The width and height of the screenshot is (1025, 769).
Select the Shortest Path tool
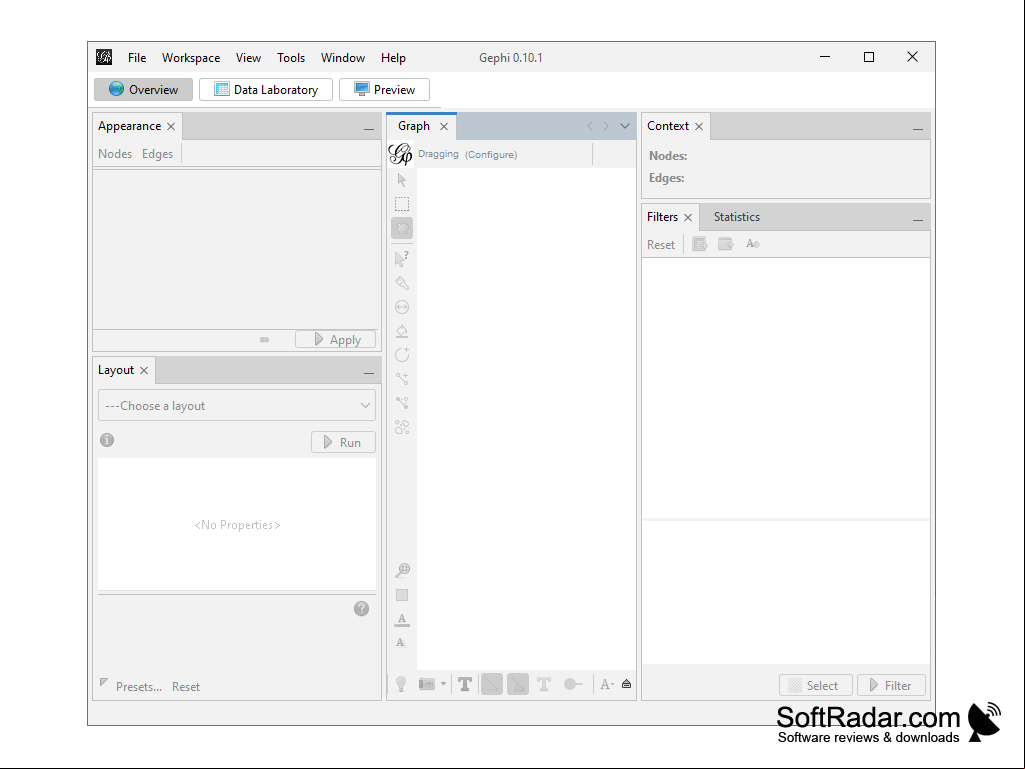pyautogui.click(x=402, y=403)
